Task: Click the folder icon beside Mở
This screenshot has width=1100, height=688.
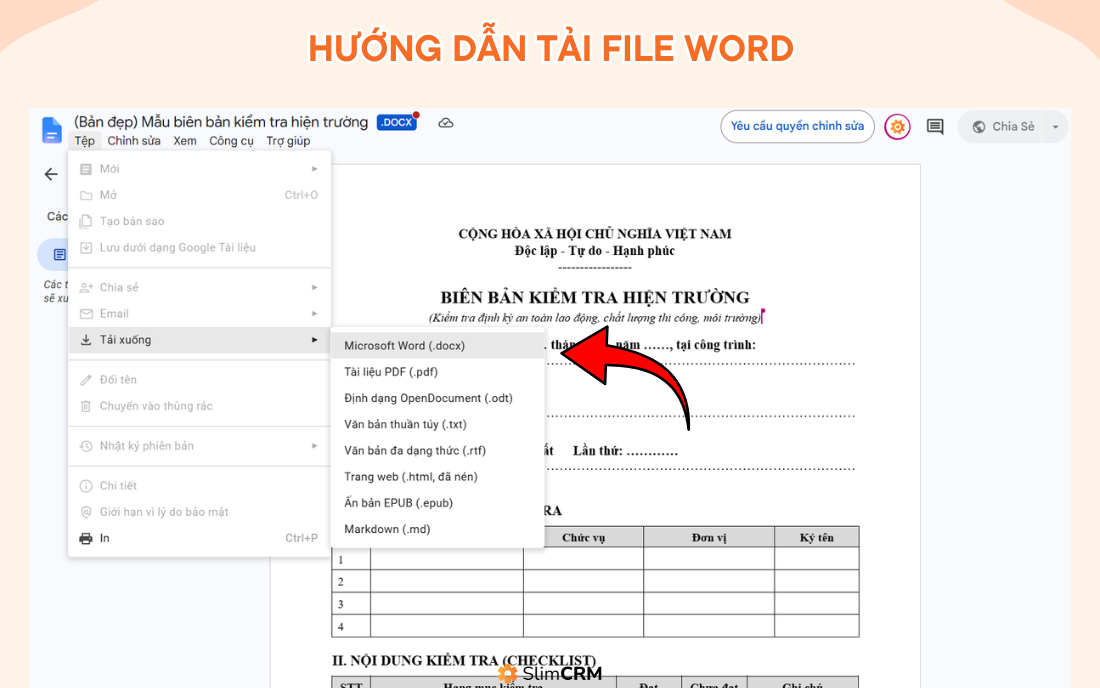Action: [86, 195]
